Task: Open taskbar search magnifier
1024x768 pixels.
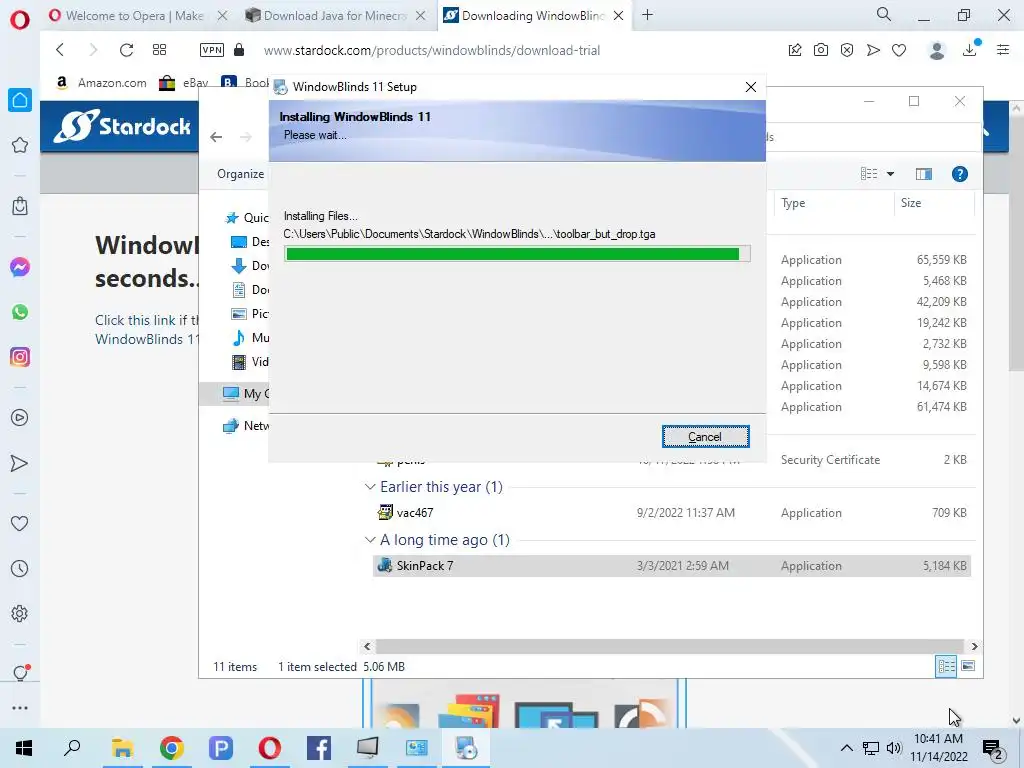Action: point(72,748)
